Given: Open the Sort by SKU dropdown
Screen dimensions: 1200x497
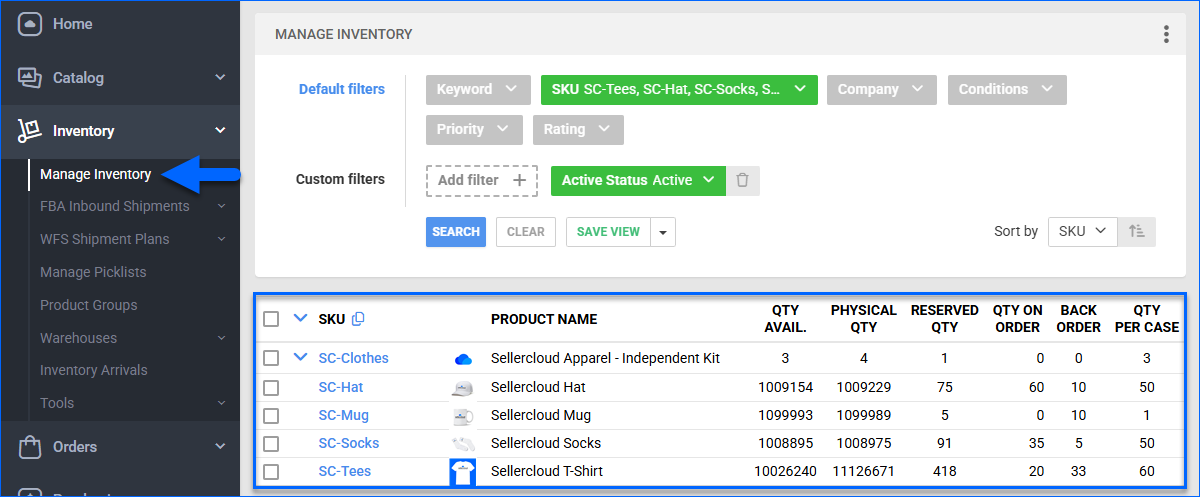Looking at the screenshot, I should point(1083,231).
